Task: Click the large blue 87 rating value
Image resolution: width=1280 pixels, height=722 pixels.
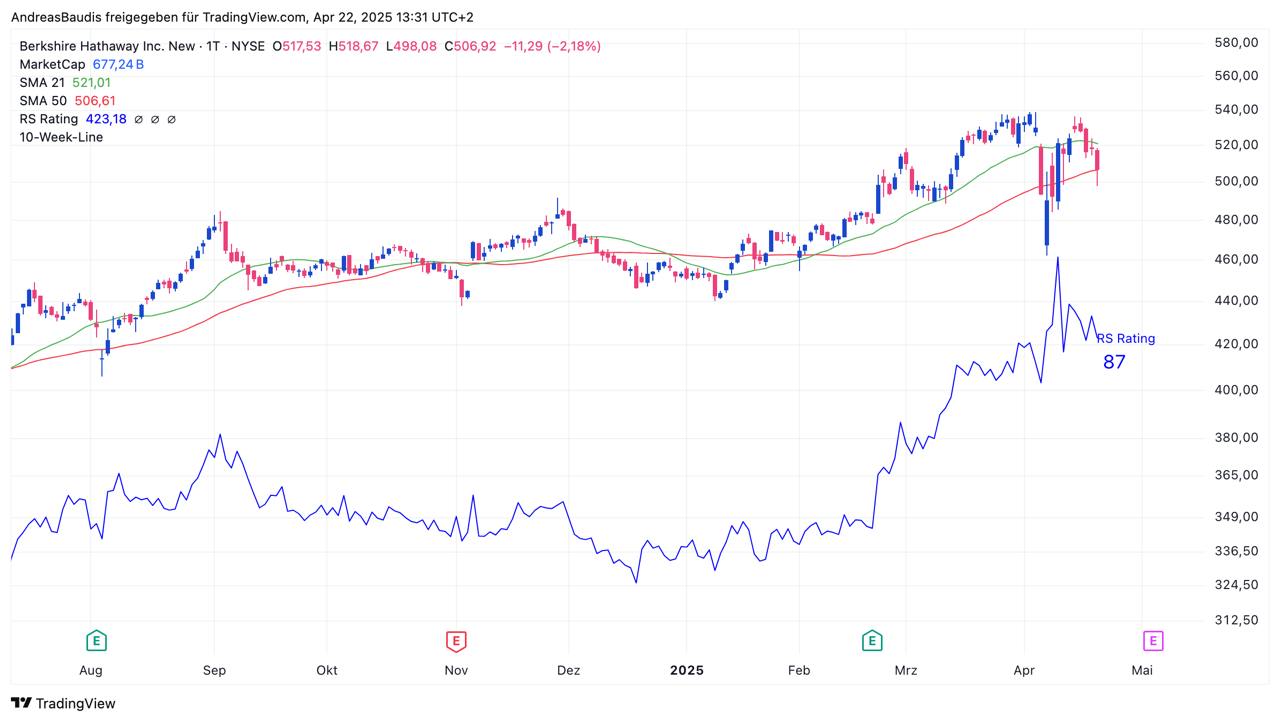Action: pos(1114,362)
